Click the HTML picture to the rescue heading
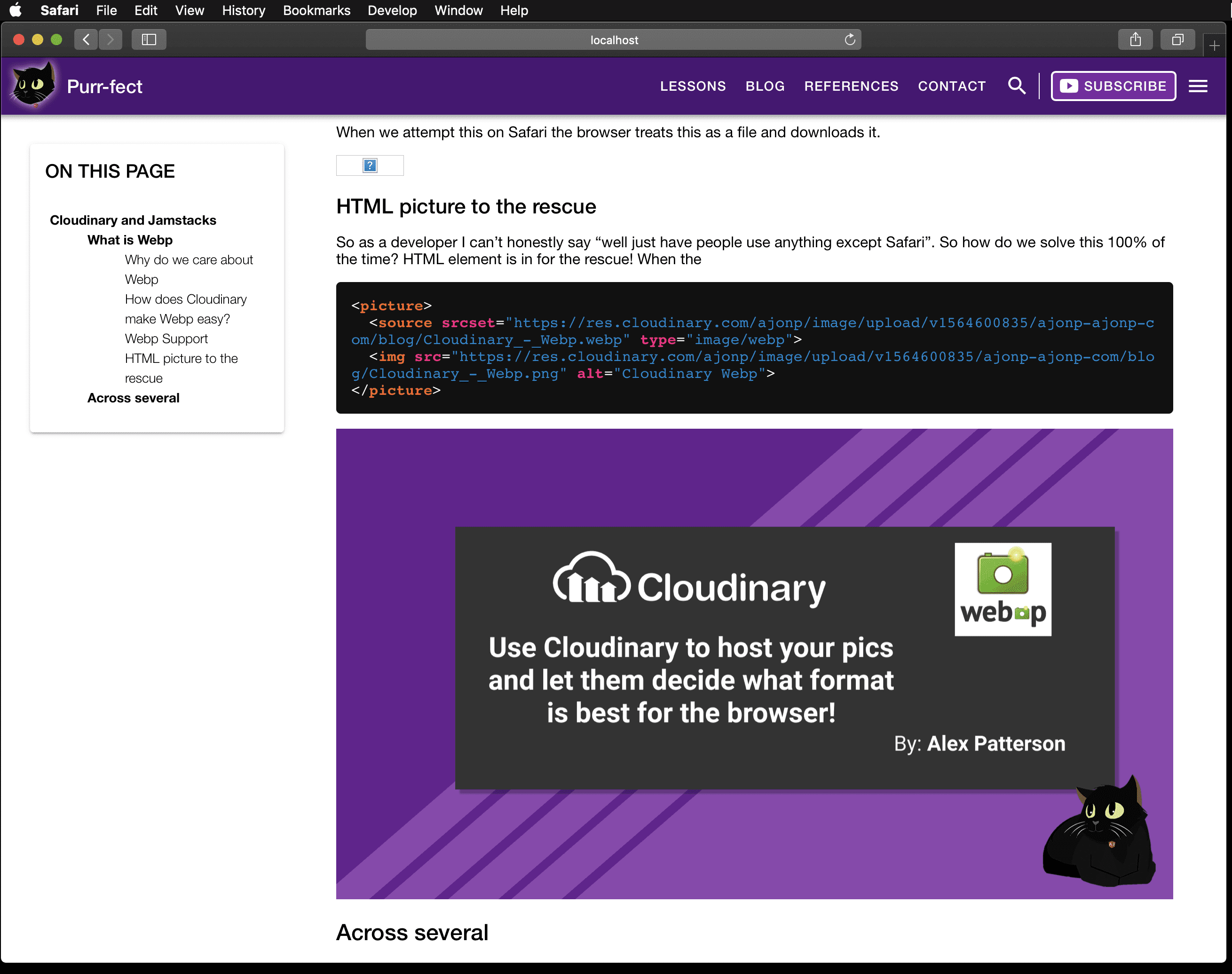1232x974 pixels. pos(466,206)
